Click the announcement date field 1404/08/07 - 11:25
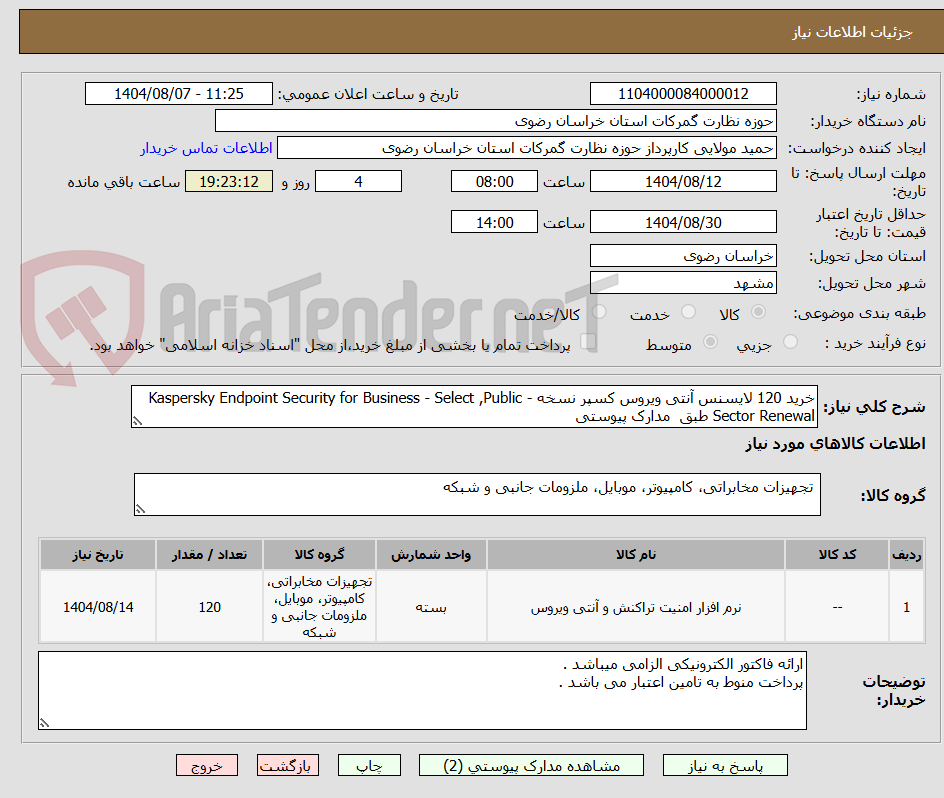The height and width of the screenshot is (798, 944). [179, 94]
